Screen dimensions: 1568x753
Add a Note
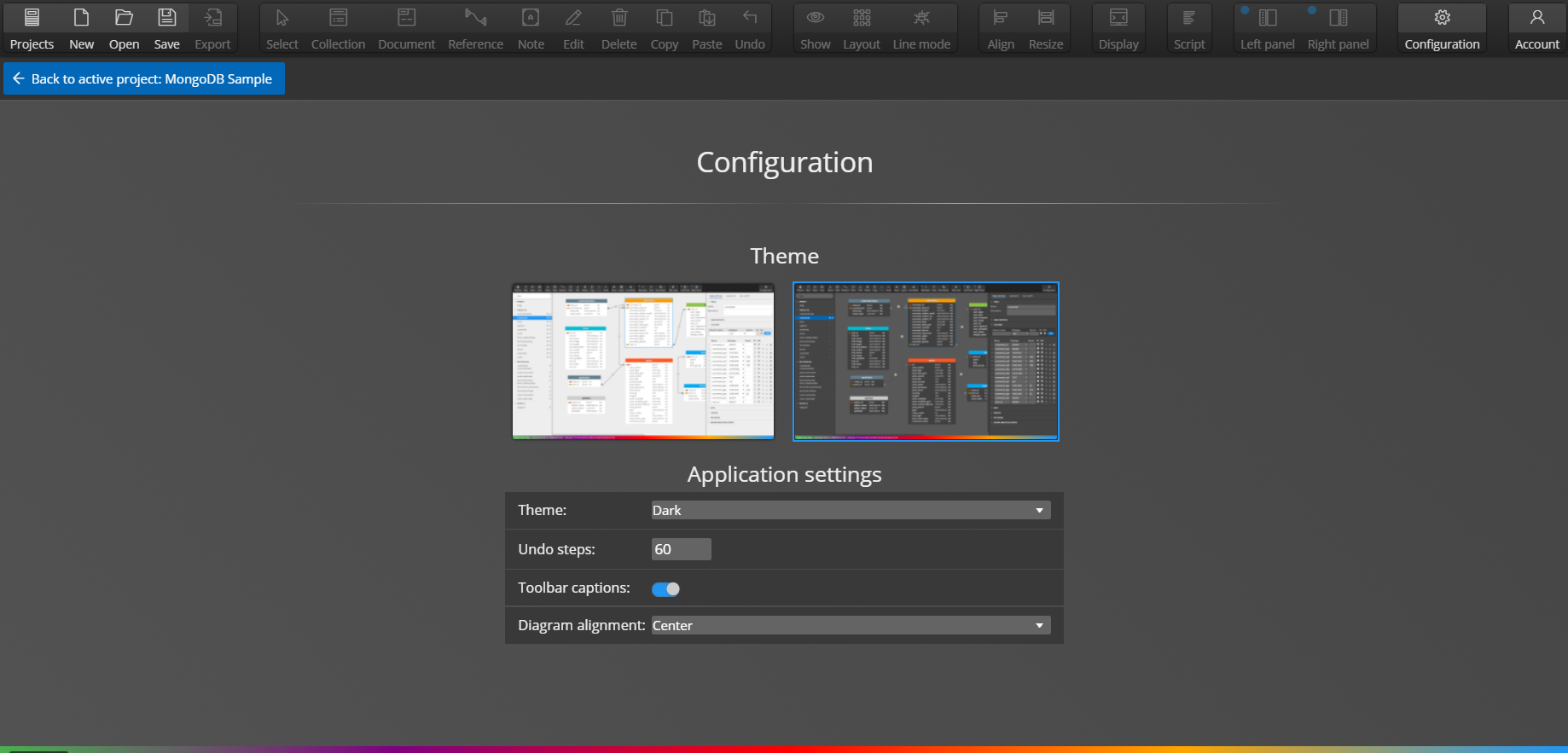pyautogui.click(x=531, y=29)
